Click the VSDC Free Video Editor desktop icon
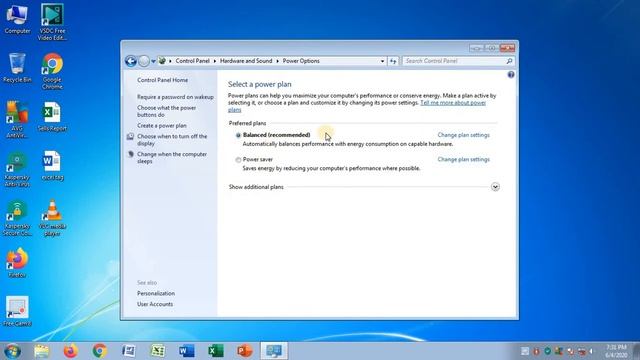Screen dimensions: 640x360 pyautogui.click(x=52, y=22)
